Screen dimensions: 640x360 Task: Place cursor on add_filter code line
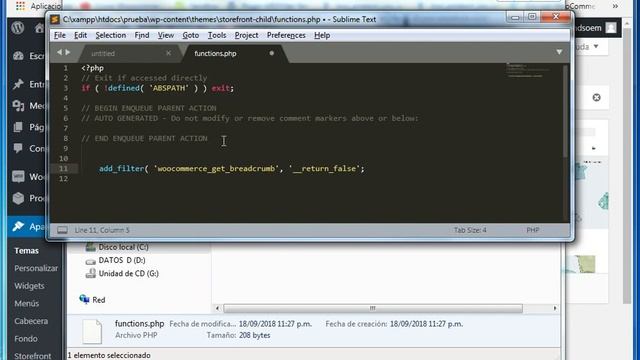click(231, 169)
